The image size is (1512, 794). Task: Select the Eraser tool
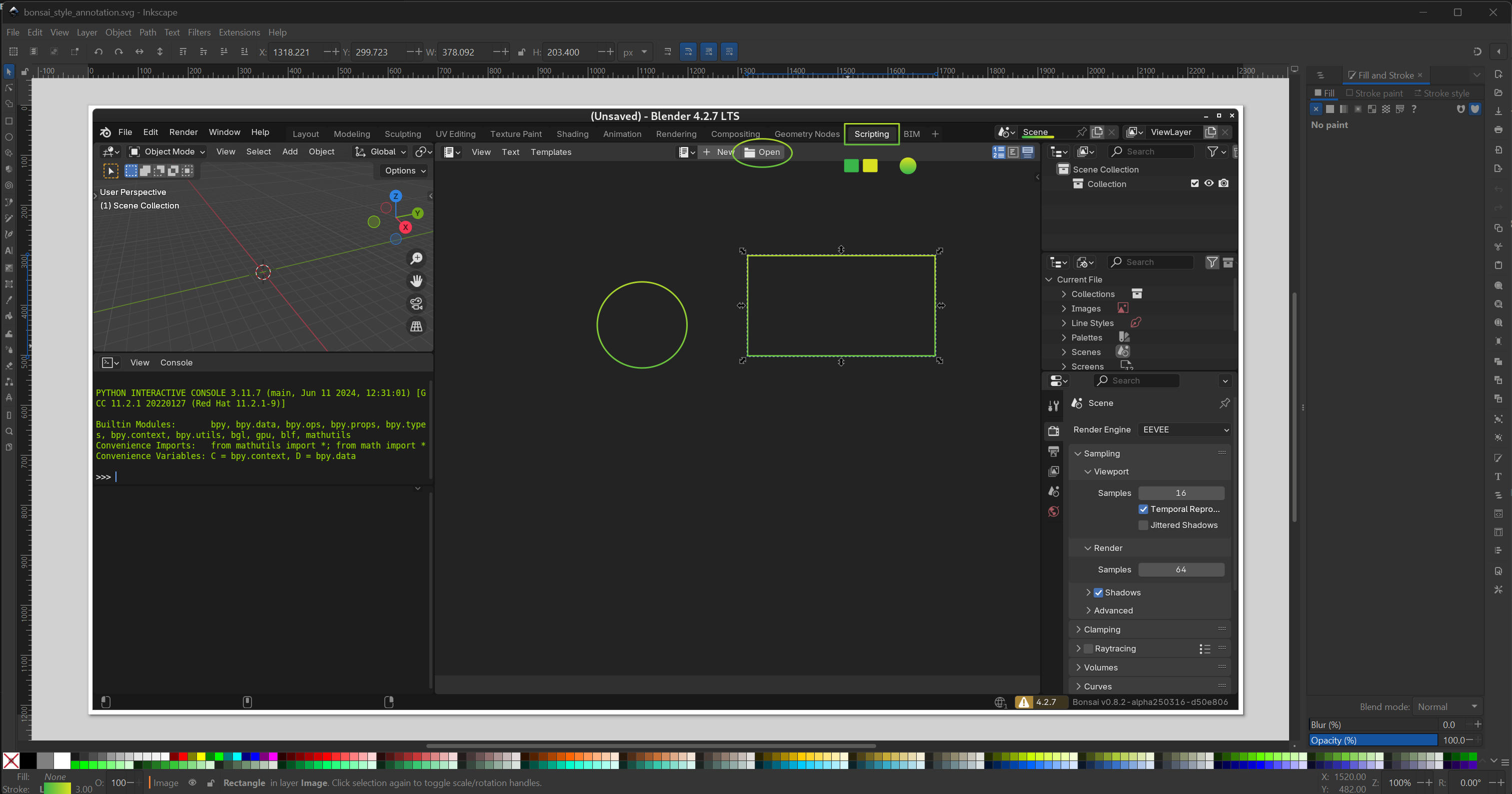click(8, 365)
